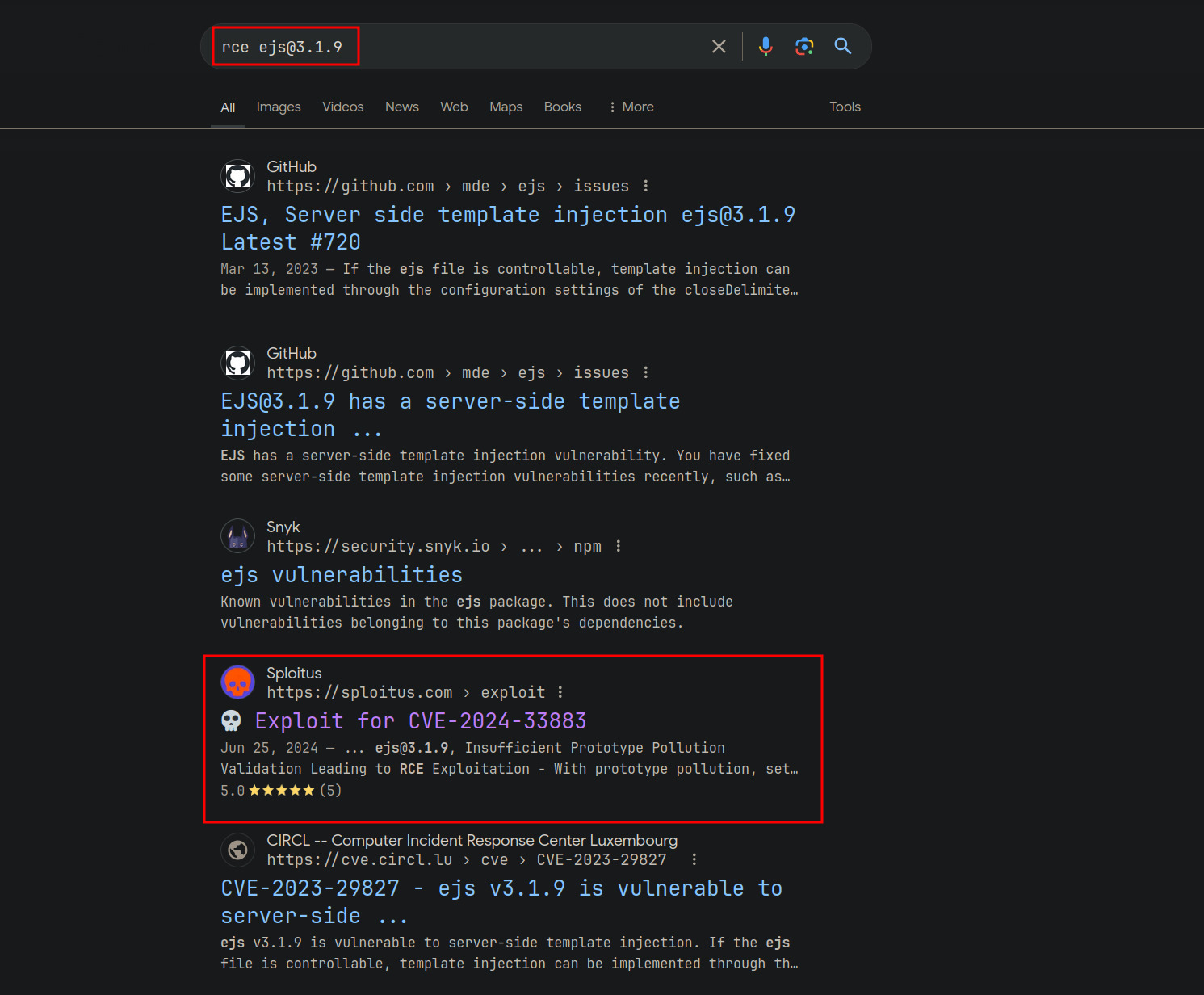Open the More search categories menu
1204x995 pixels.
(631, 107)
